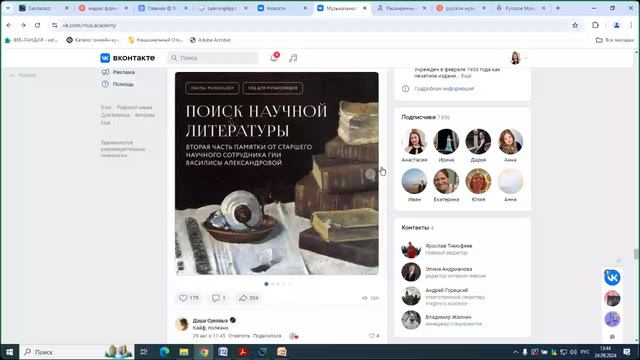Click in the VK search field

(213, 58)
